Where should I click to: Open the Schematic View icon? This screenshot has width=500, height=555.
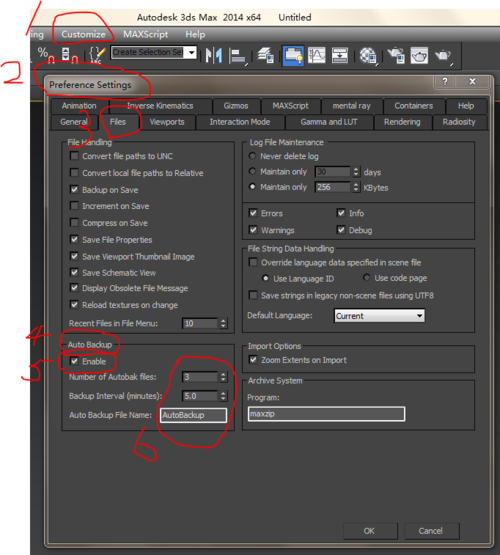(x=340, y=55)
